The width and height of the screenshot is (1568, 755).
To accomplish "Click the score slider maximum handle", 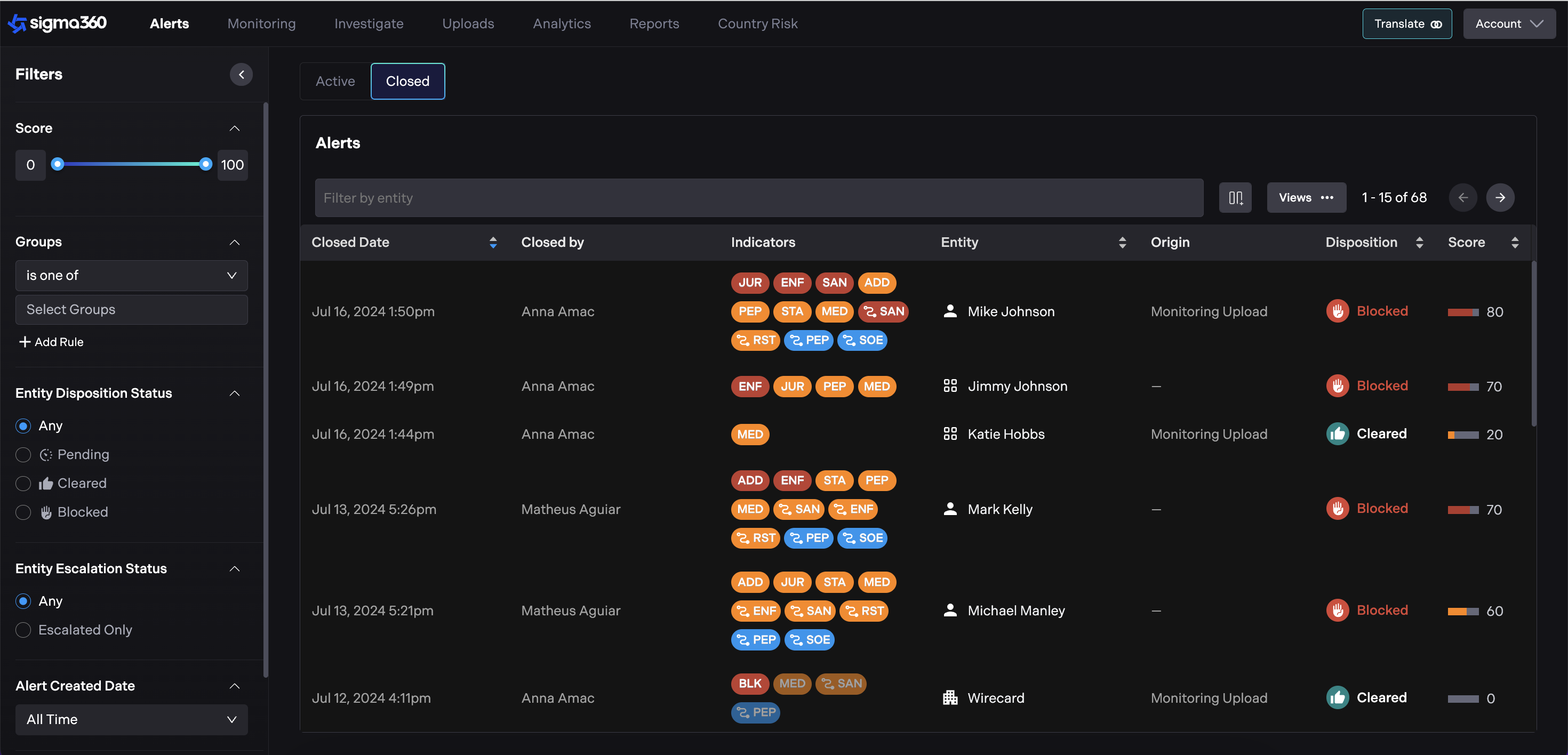I will [x=206, y=164].
